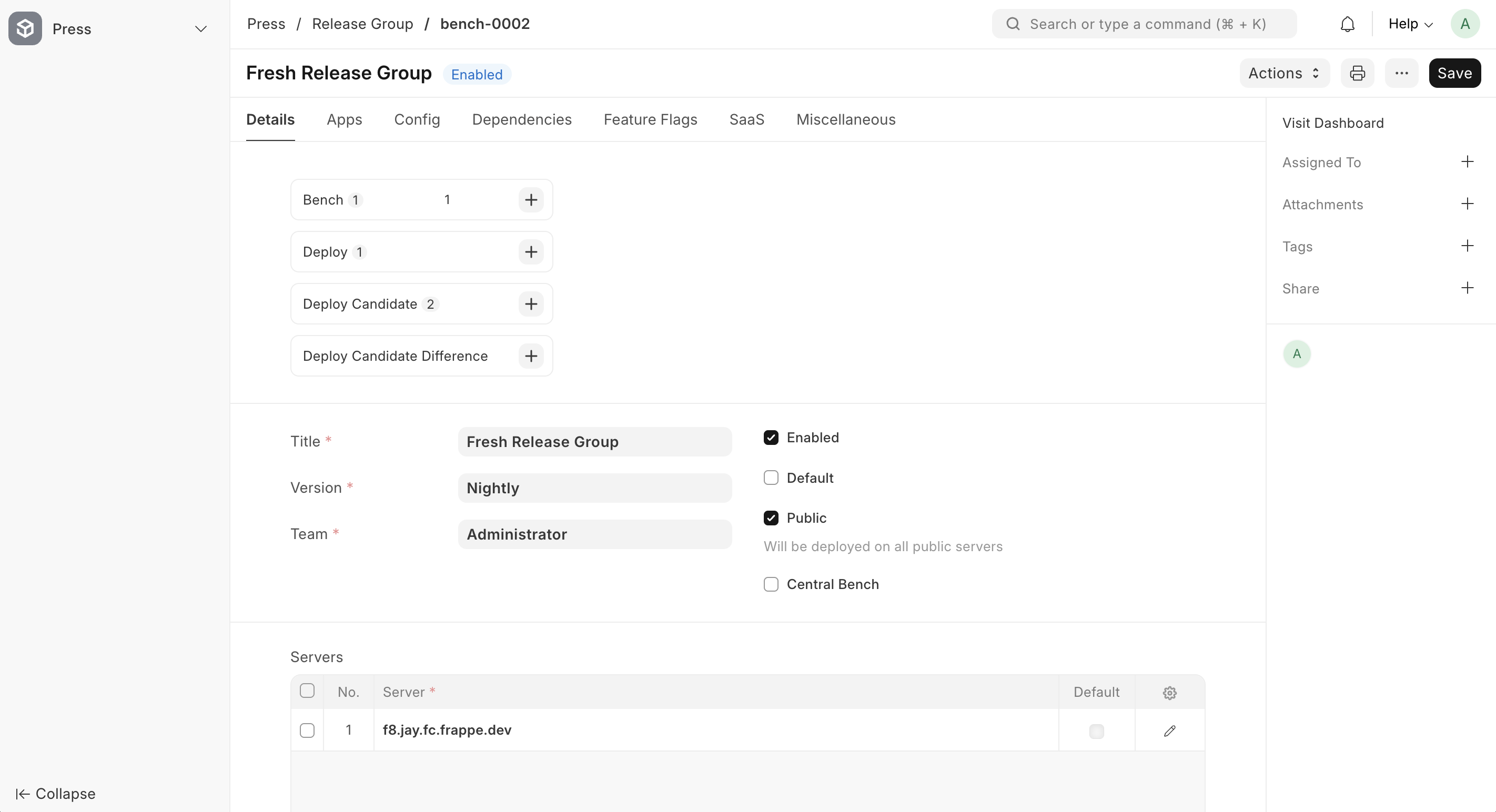Click the Save button
This screenshot has height=812, width=1496.
coord(1454,73)
